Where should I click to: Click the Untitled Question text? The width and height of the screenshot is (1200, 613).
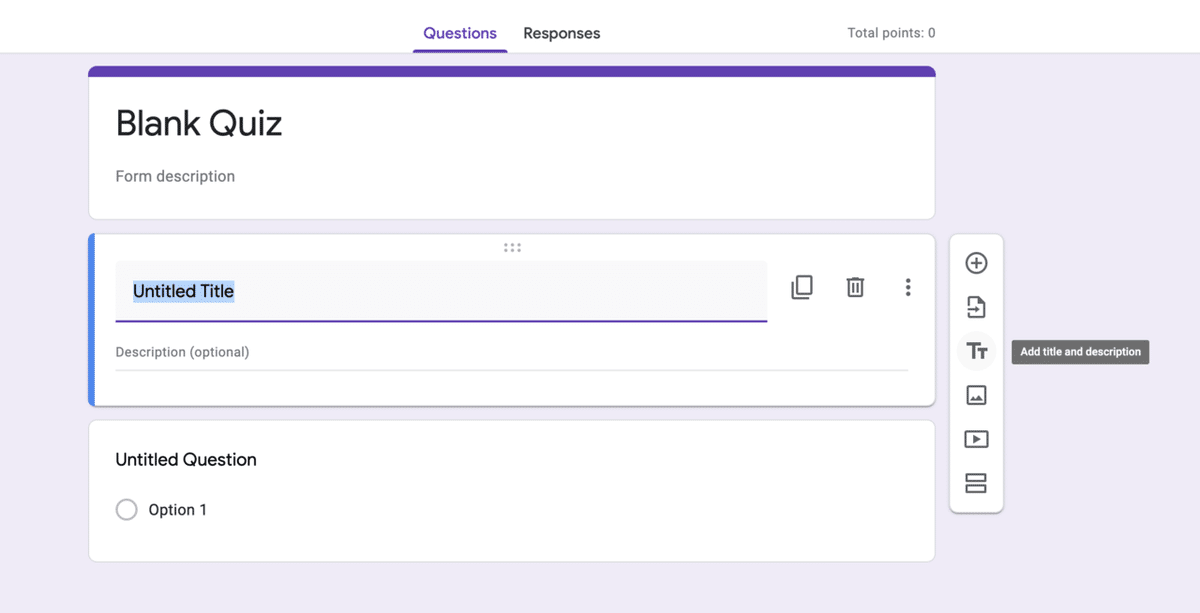(186, 460)
